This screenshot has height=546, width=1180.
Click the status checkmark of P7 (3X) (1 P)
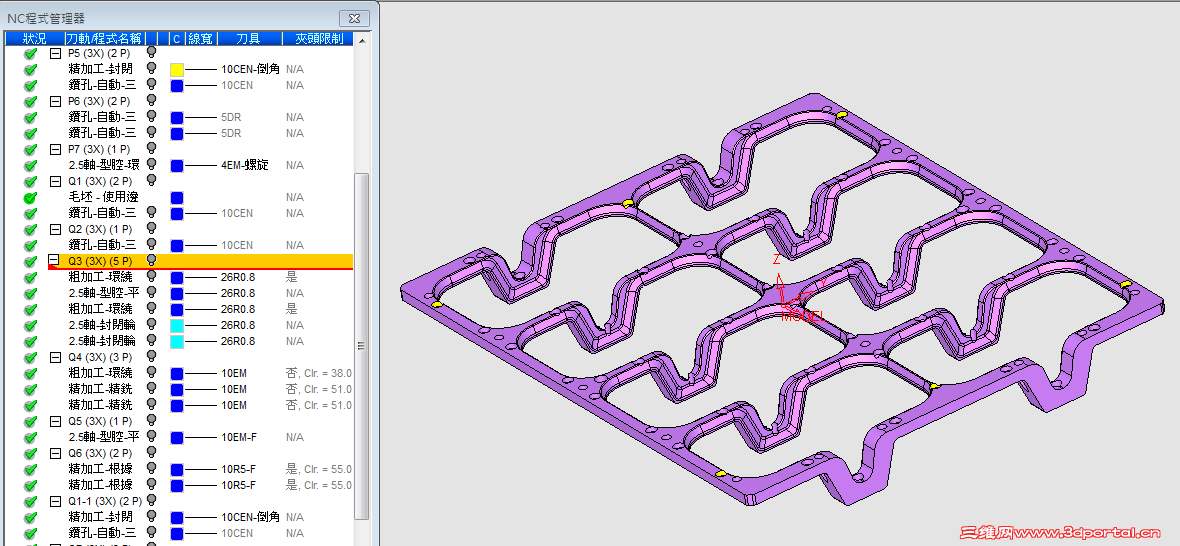[x=30, y=150]
